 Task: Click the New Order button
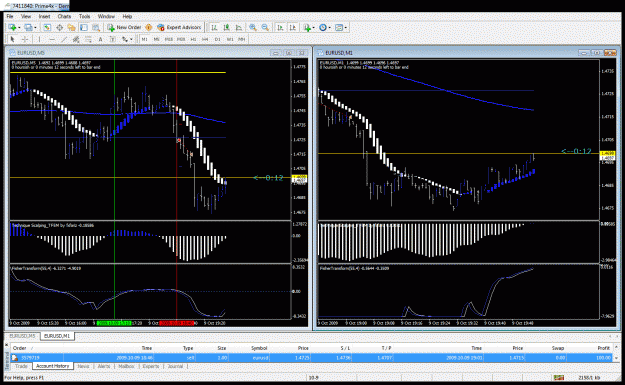click(x=124, y=28)
